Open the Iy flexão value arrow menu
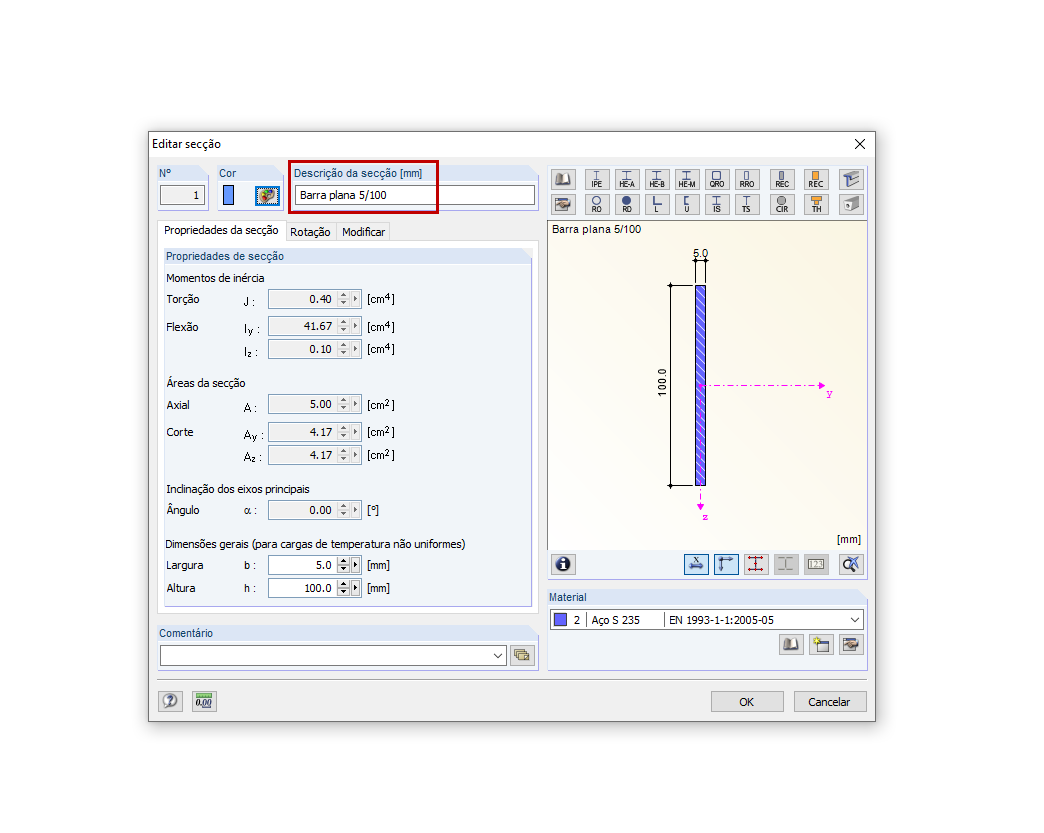The image size is (1044, 833). click(x=356, y=326)
